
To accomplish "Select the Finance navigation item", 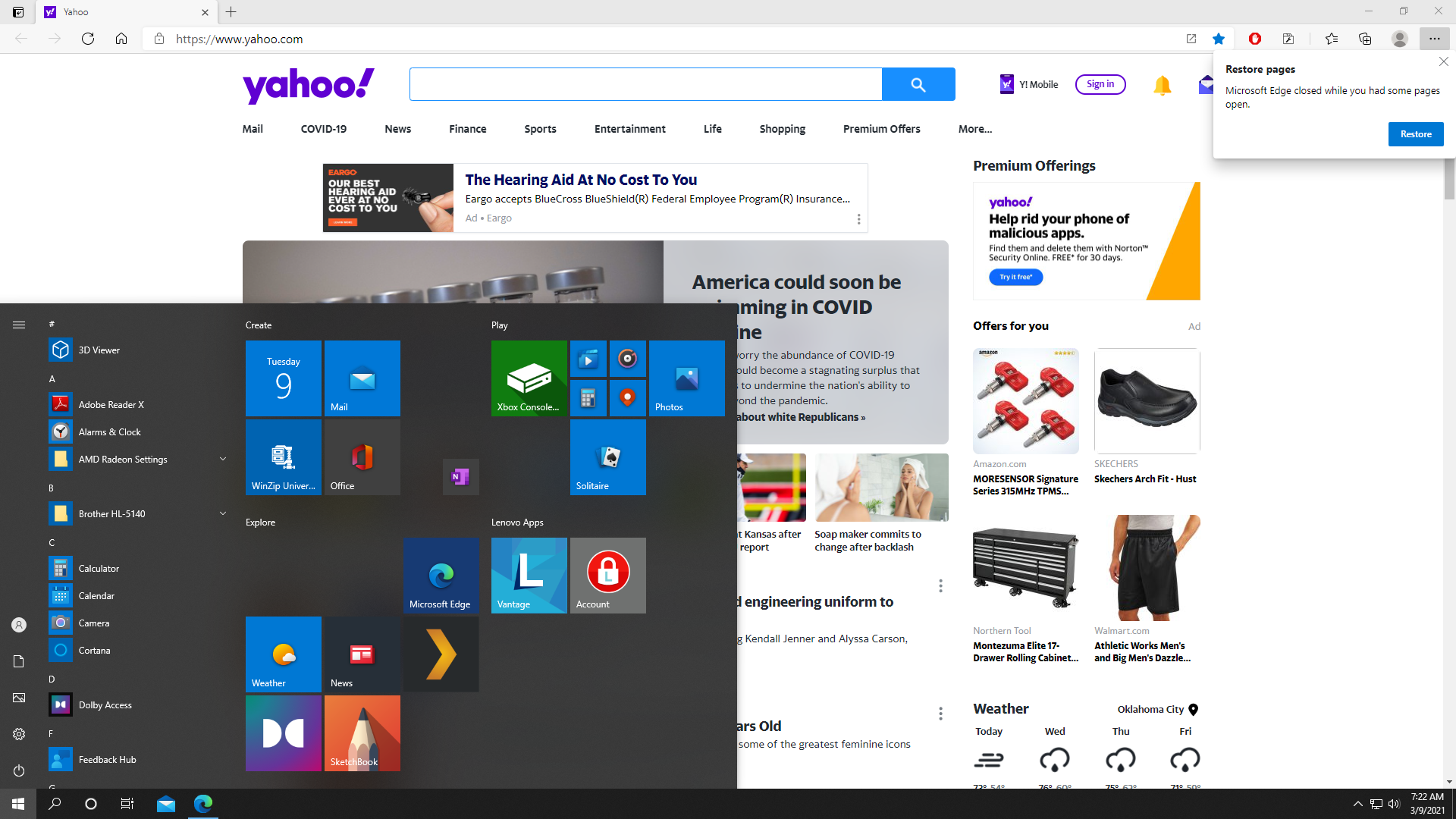I will click(467, 129).
